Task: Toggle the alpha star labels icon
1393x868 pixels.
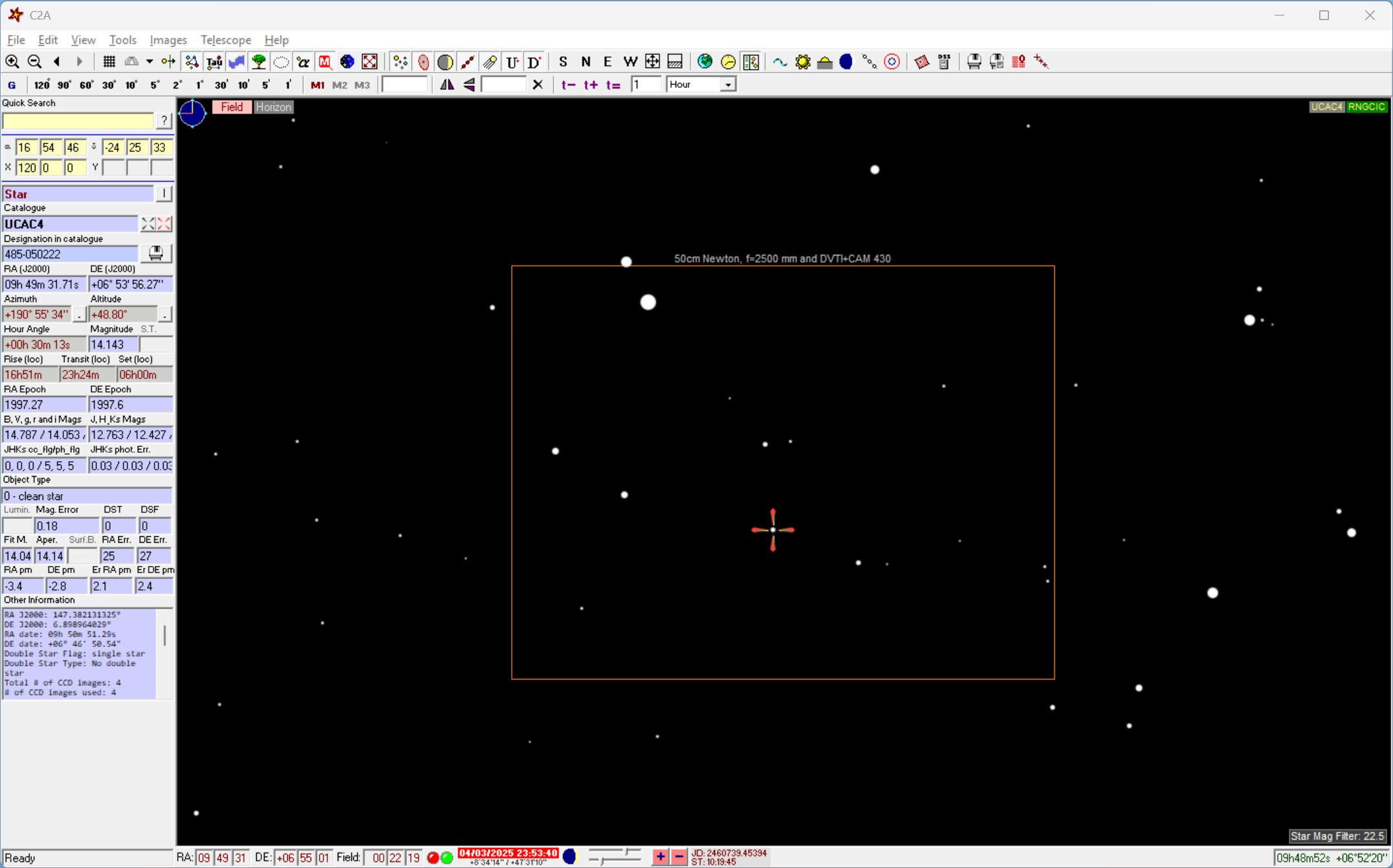Action: 303,61
